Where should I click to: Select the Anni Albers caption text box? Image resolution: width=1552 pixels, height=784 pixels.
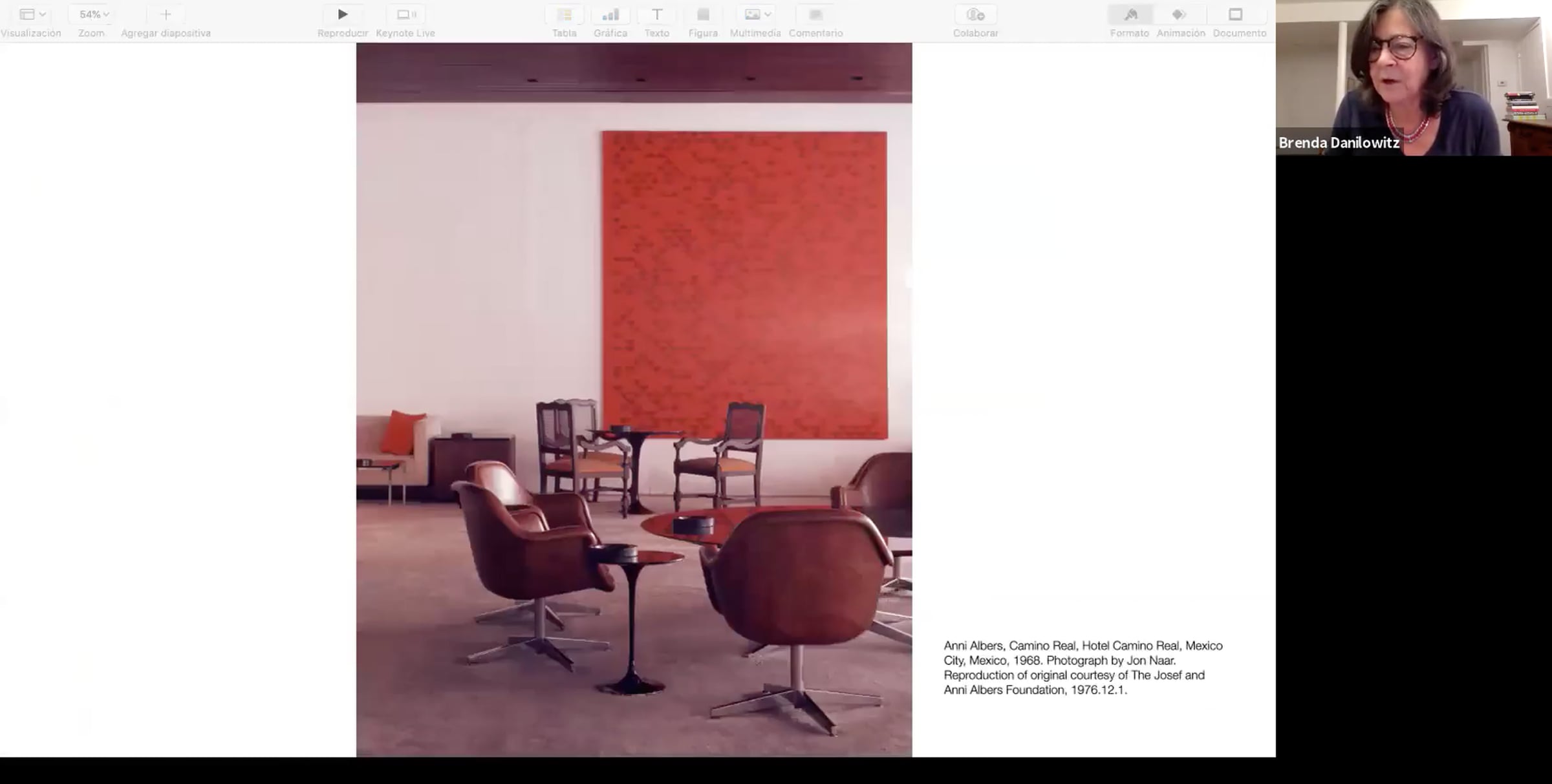coord(1083,668)
